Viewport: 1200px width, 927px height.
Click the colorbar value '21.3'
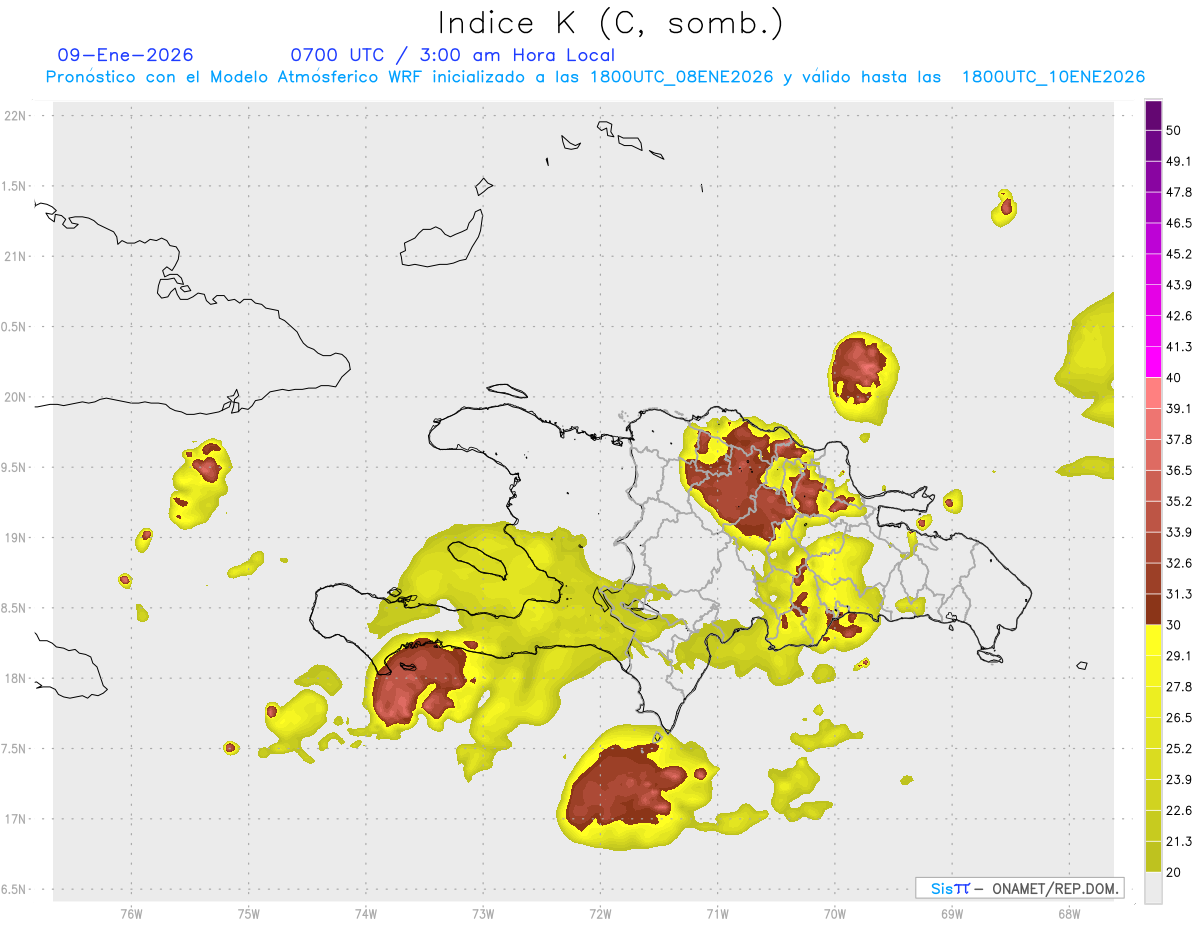(1179, 842)
